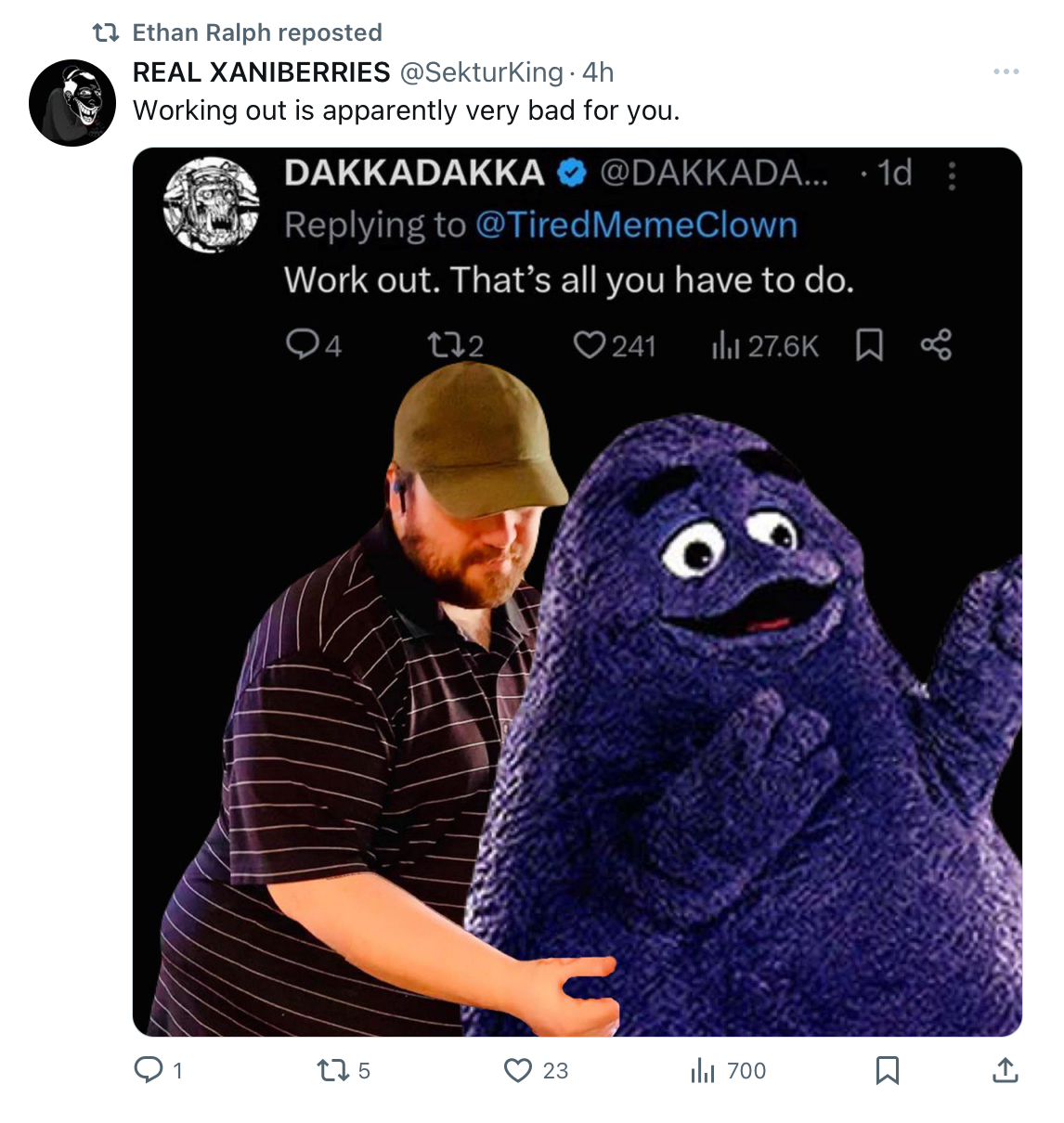1064x1123 pixels.
Task: Click the embedded tweet's bookmark icon
Action: point(869,345)
